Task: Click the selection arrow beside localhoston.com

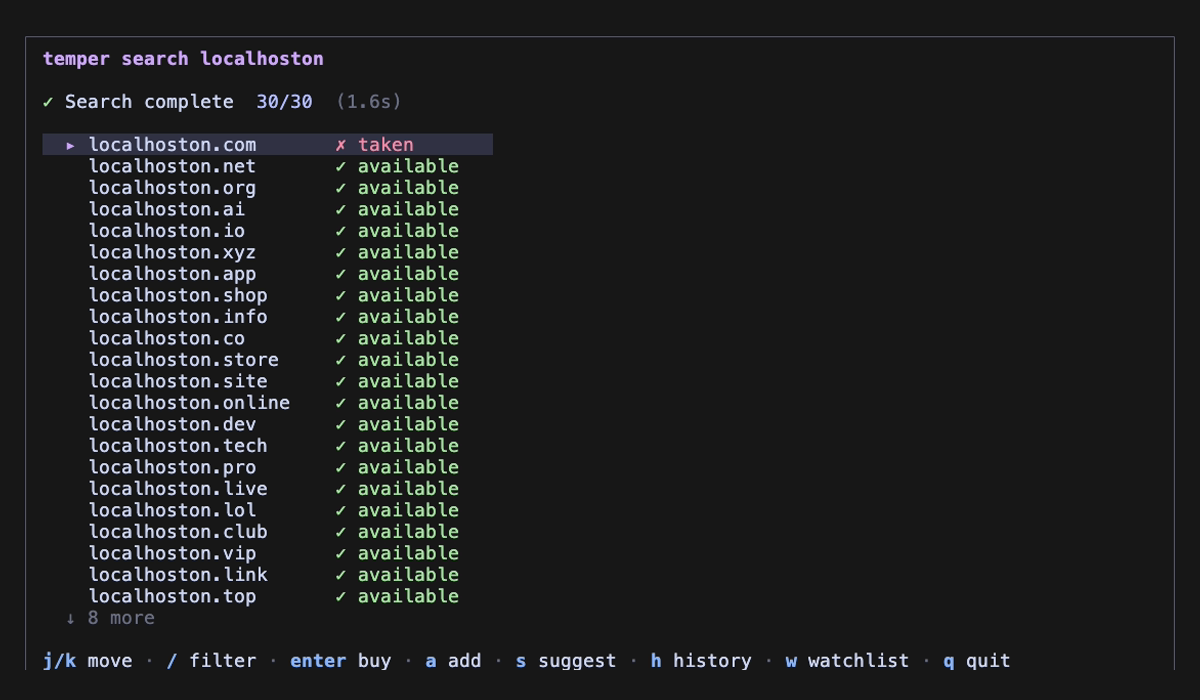Action: 71,145
